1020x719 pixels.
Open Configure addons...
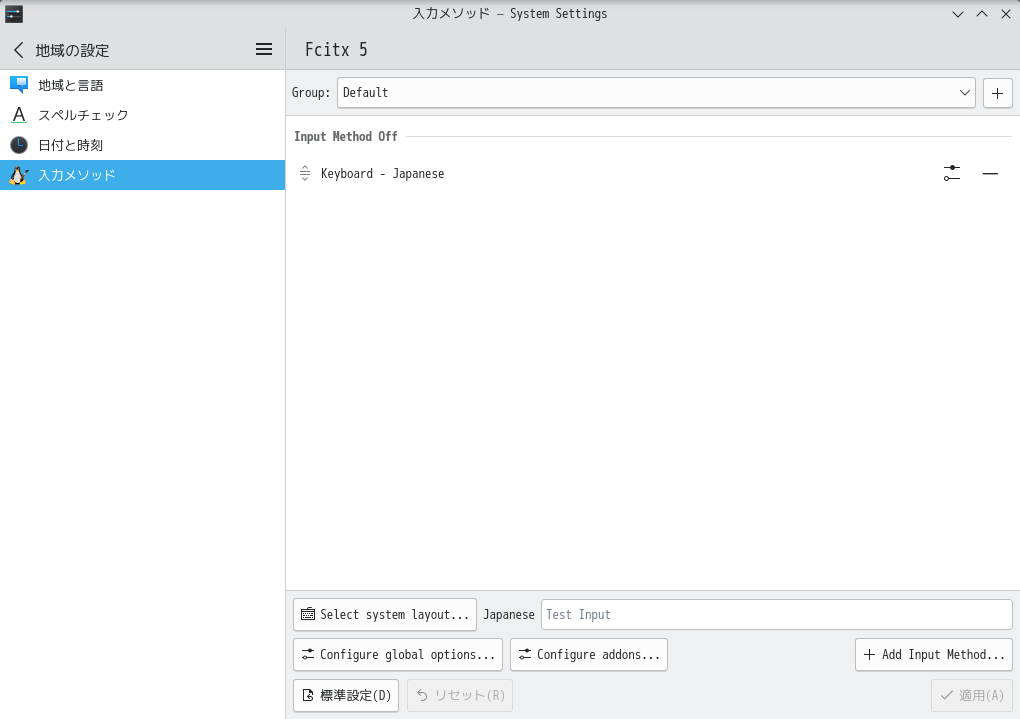pyautogui.click(x=589, y=655)
